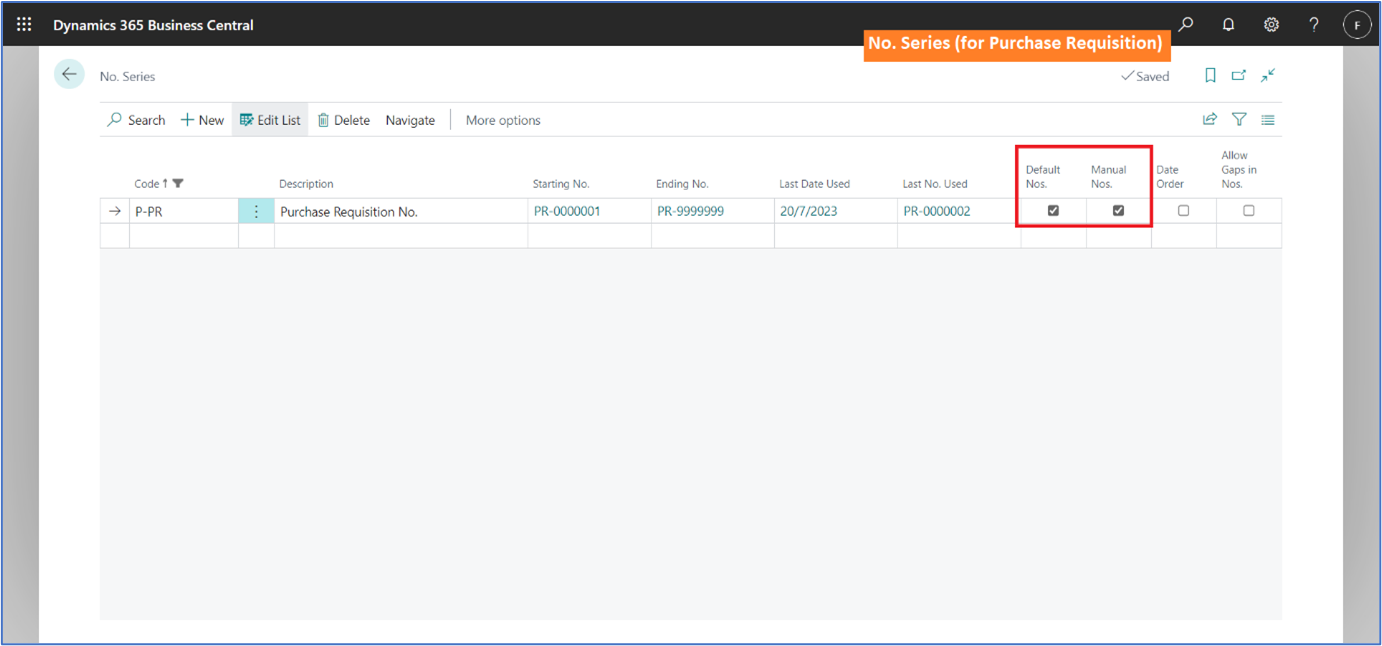This screenshot has width=1382, height=646.
Task: Click Dynamics 365 Business Central title
Action: click(153, 25)
